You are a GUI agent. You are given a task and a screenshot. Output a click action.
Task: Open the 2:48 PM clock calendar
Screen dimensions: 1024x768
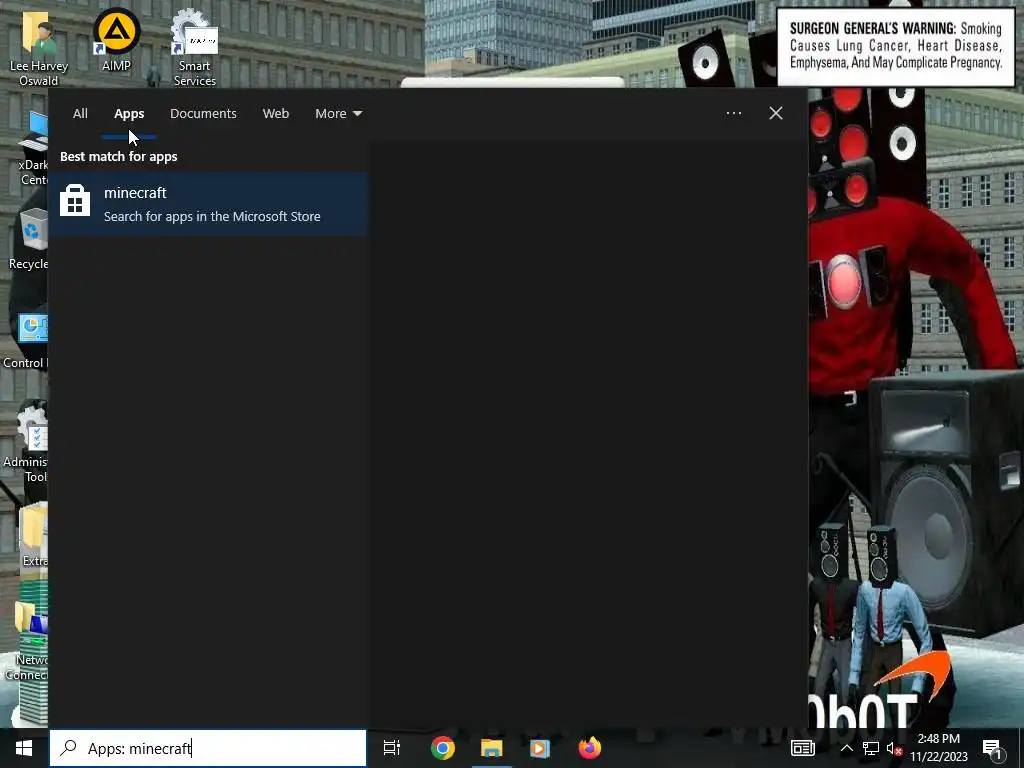point(938,748)
